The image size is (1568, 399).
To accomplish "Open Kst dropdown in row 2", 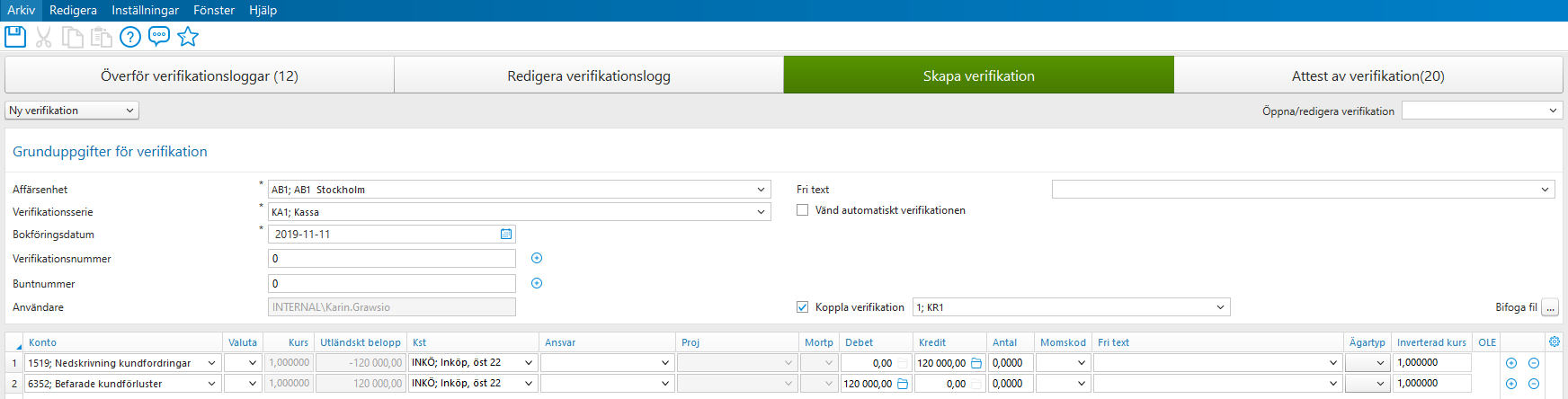I will [x=529, y=384].
